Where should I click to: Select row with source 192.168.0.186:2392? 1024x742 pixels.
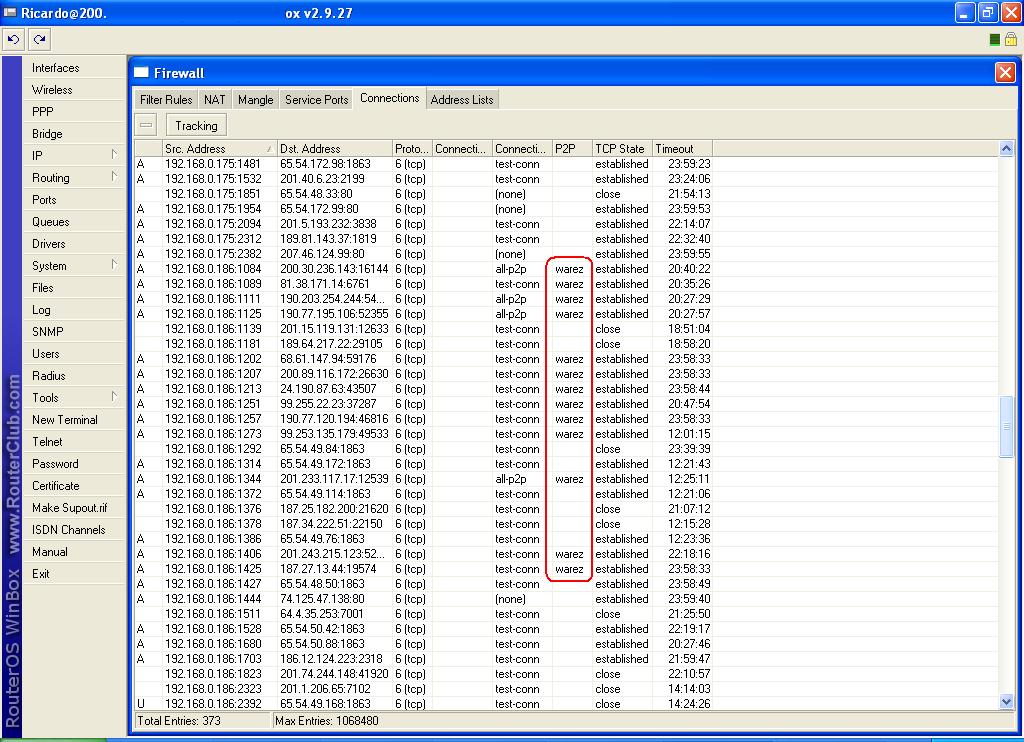(x=566, y=703)
